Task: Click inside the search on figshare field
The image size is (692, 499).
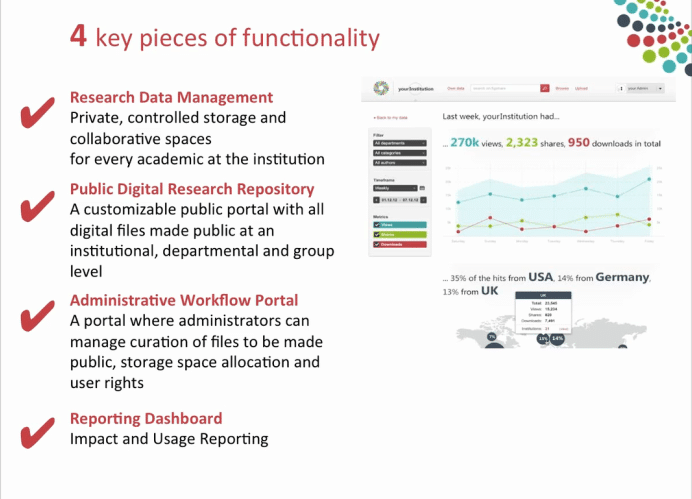Action: point(505,88)
